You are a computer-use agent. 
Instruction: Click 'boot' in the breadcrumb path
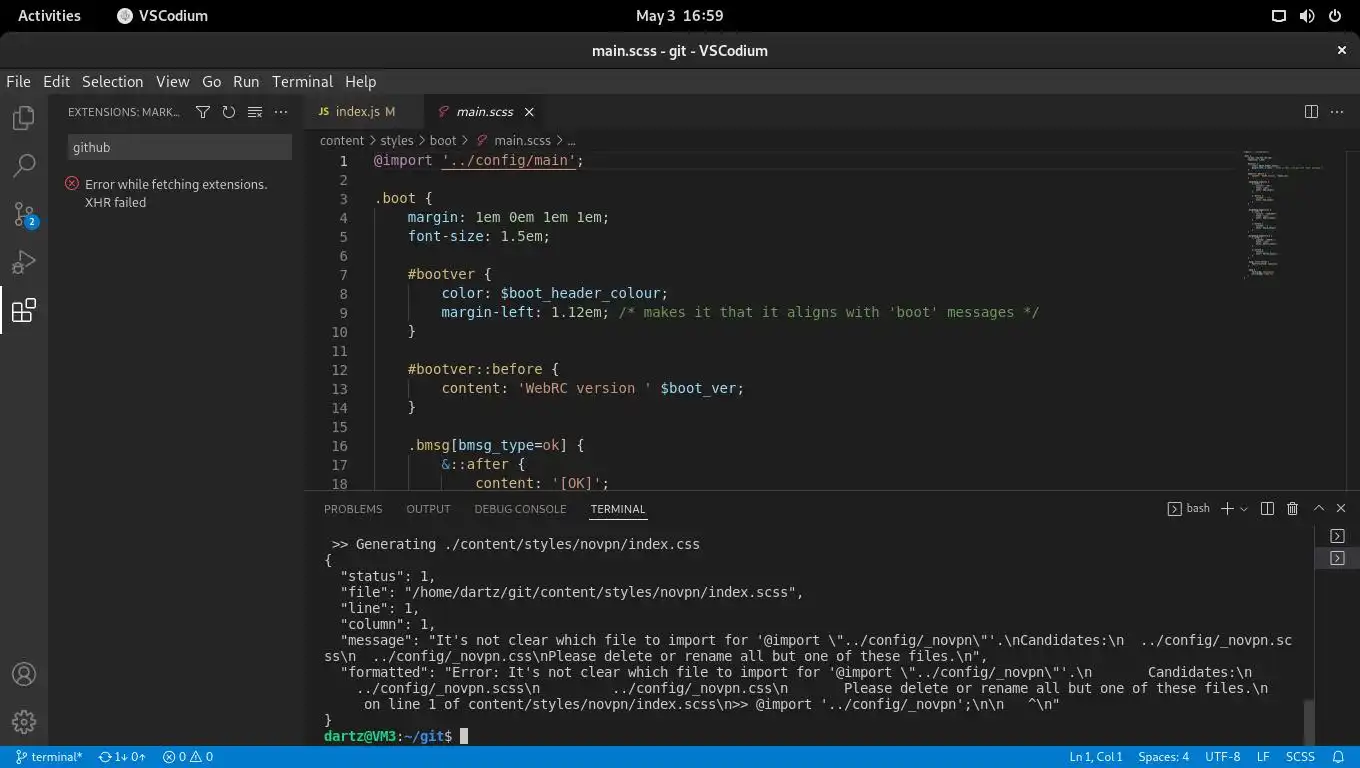click(443, 141)
